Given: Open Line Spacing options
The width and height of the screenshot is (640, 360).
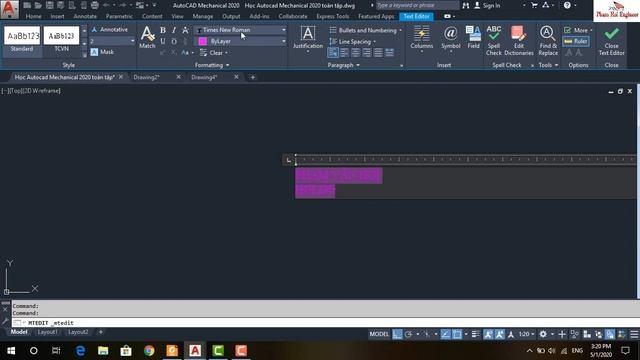Looking at the screenshot, I should [353, 42].
